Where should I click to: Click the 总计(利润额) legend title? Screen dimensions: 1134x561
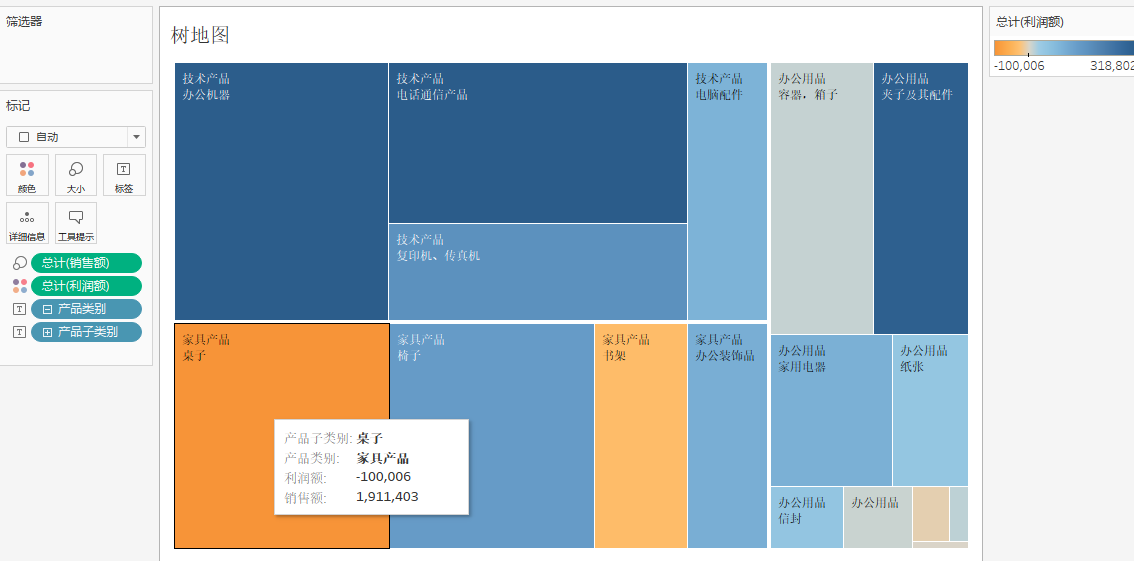(x=1029, y=22)
